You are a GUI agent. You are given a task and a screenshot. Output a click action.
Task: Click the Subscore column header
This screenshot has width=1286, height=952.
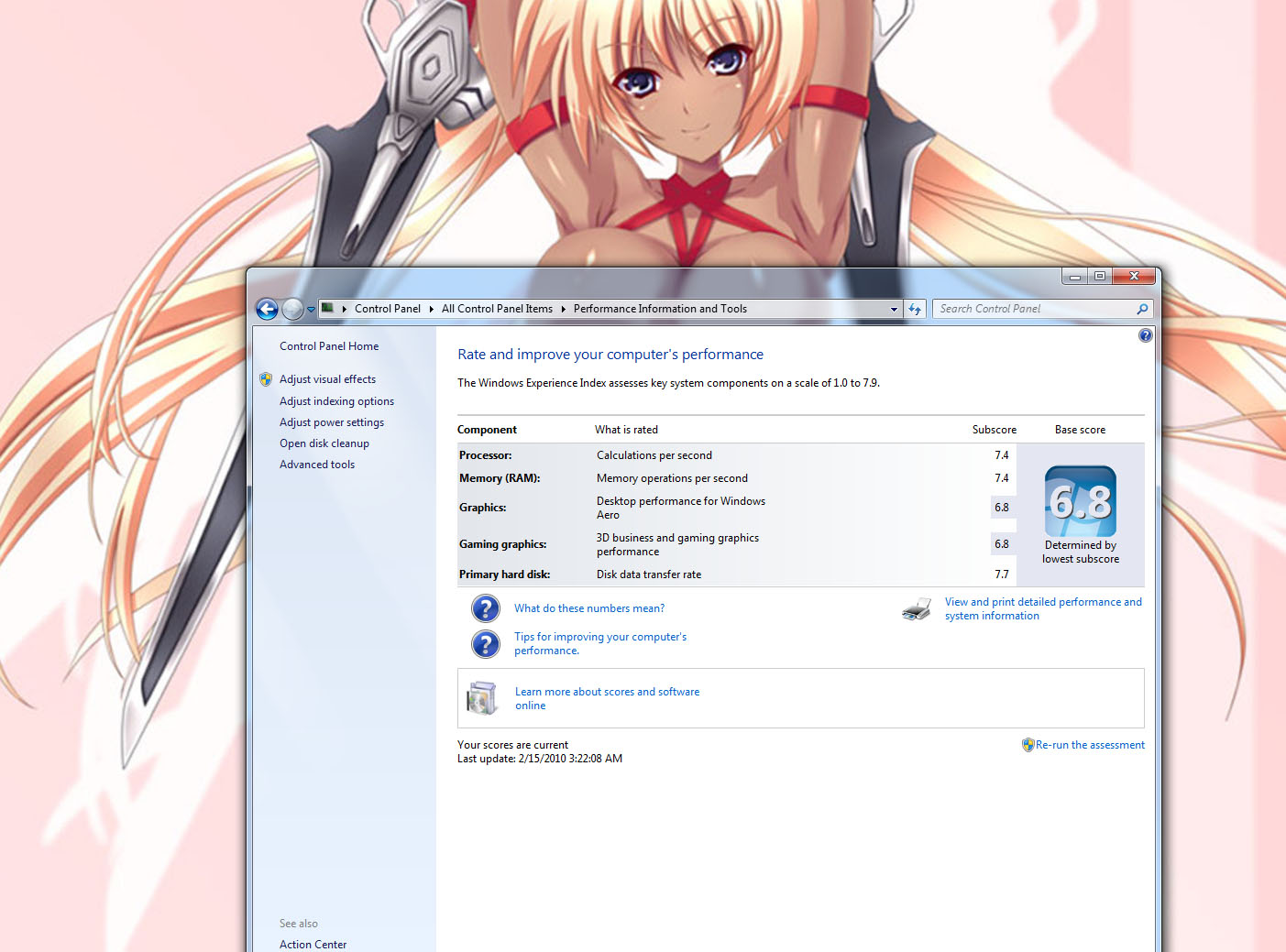[995, 430]
